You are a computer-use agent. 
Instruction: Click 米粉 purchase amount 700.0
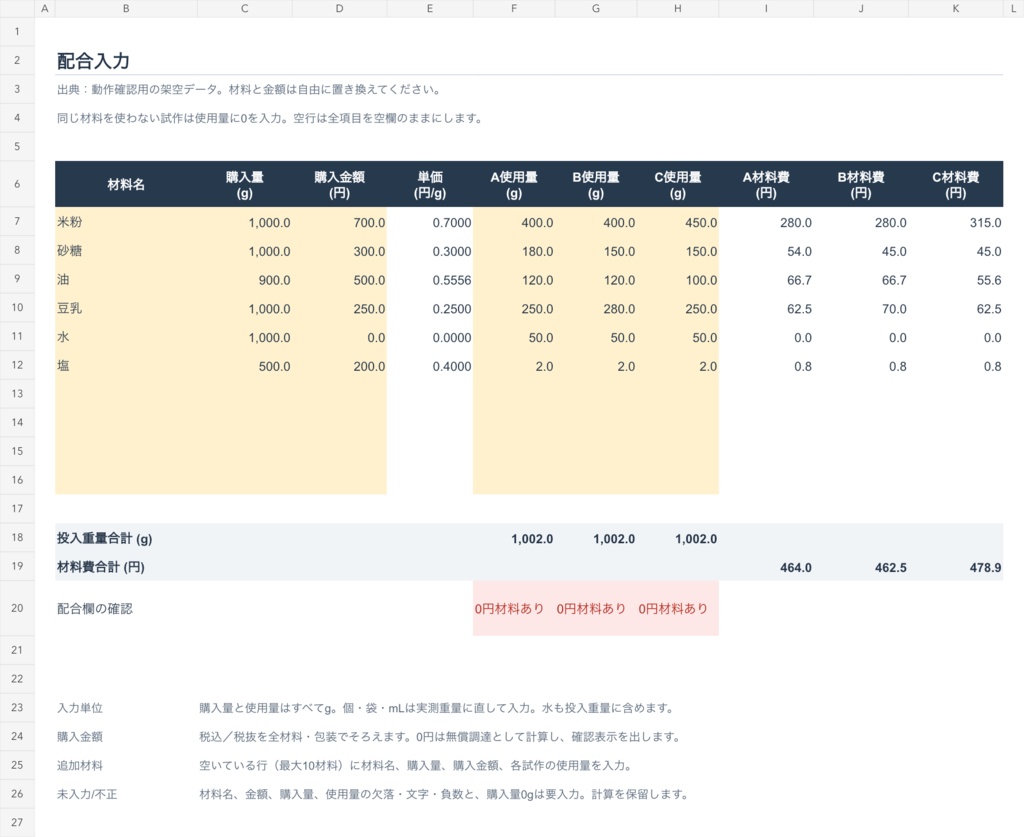[340, 223]
